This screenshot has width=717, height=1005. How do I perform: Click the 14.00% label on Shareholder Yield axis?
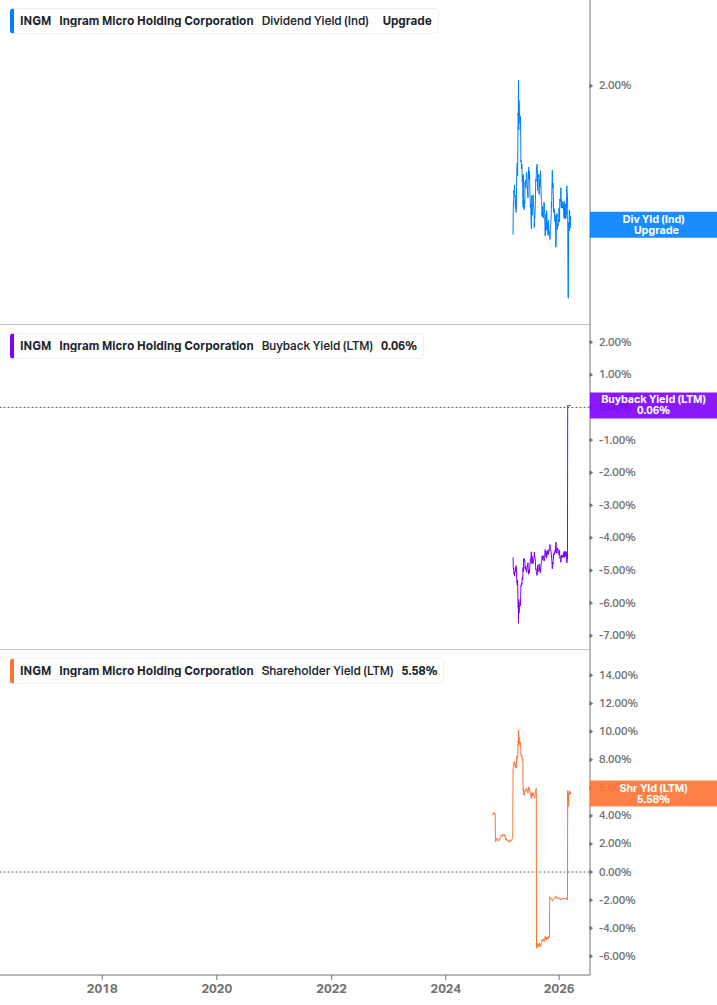pyautogui.click(x=618, y=675)
